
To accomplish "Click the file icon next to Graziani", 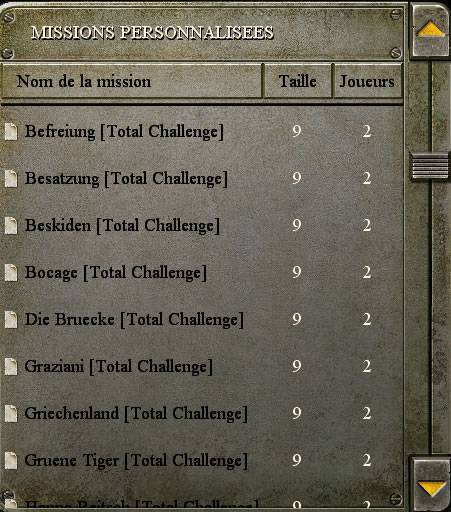I will (x=11, y=366).
